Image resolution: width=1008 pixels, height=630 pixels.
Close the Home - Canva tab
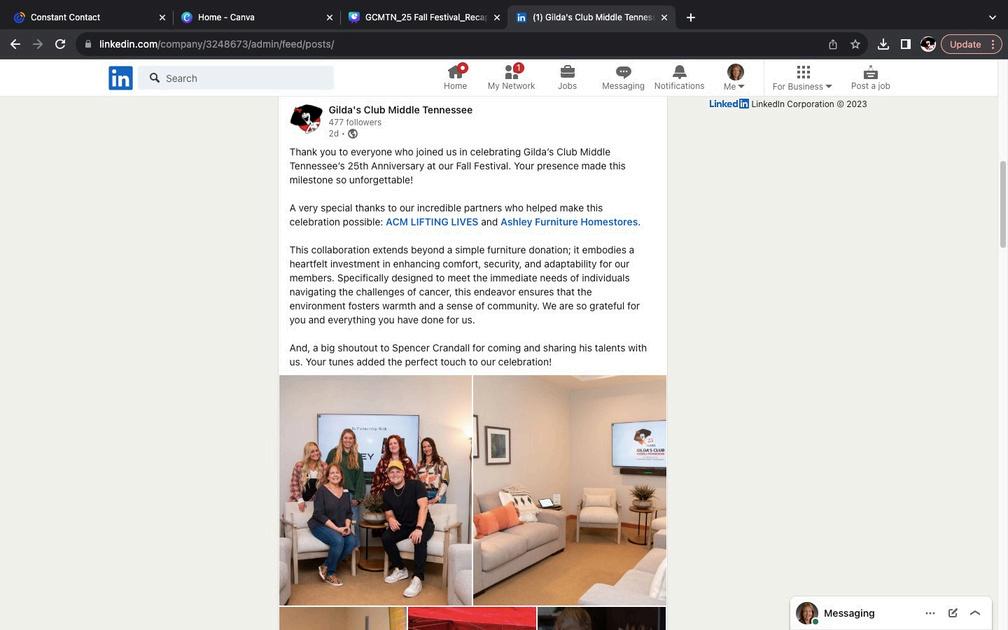(x=330, y=17)
